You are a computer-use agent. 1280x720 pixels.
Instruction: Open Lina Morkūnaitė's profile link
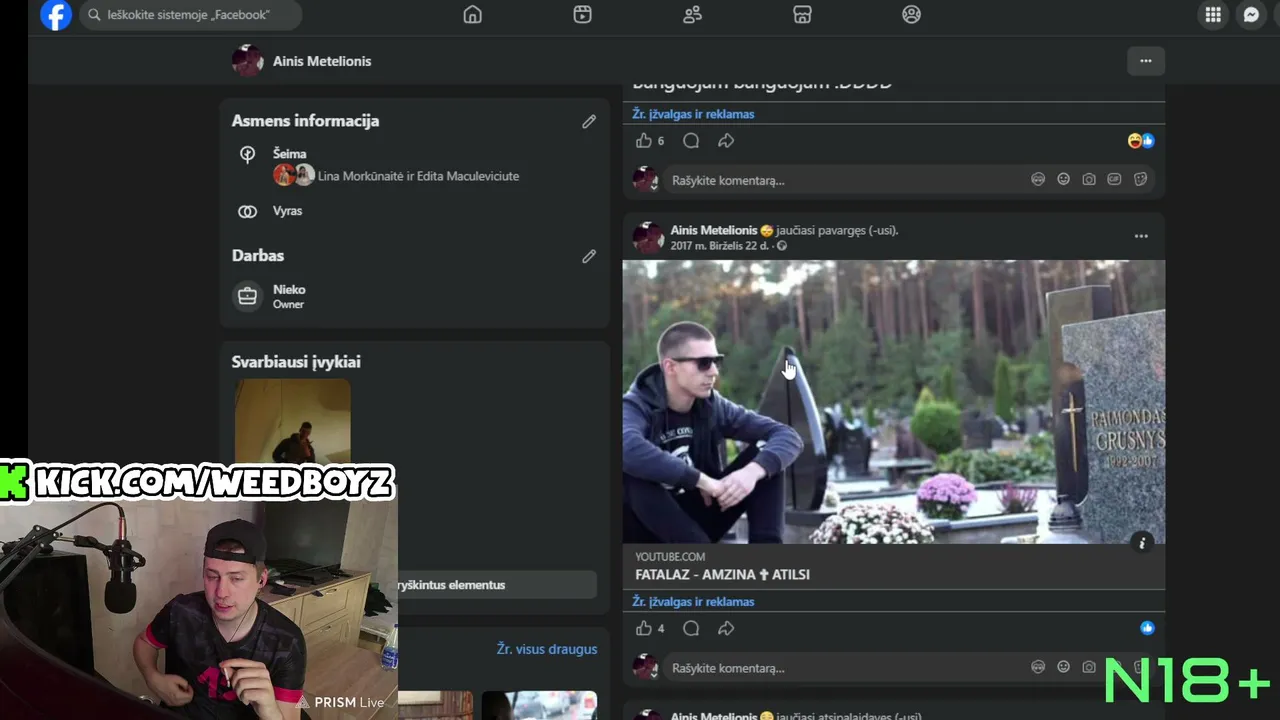[x=360, y=176]
